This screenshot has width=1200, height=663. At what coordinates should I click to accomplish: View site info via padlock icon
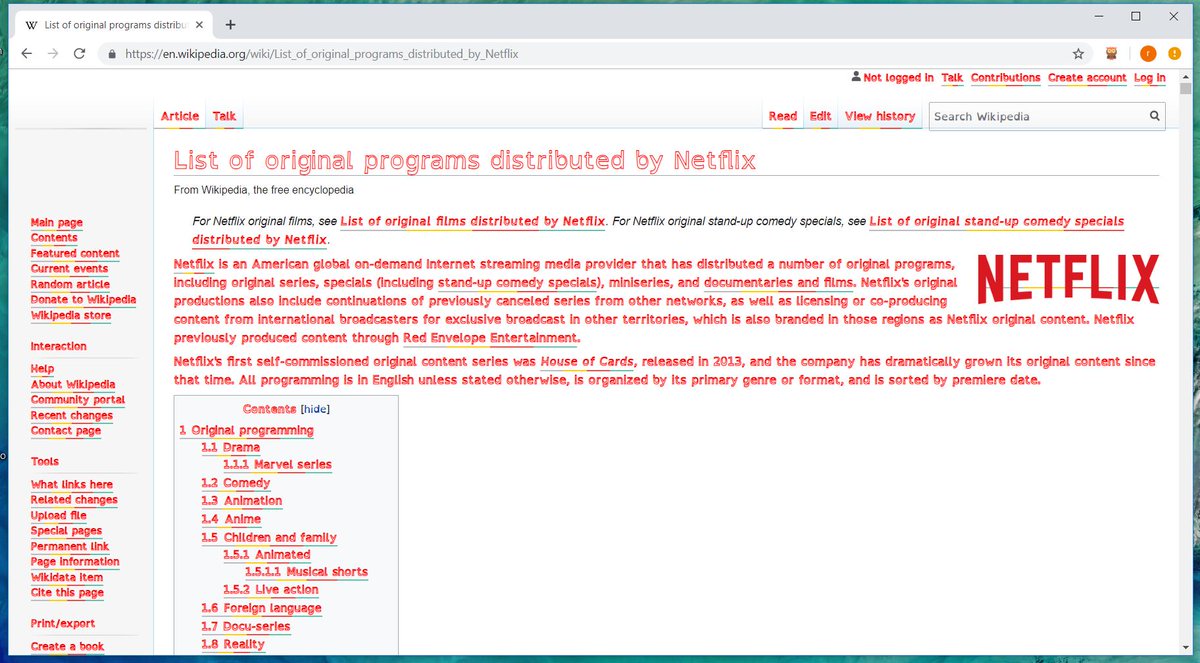point(112,54)
